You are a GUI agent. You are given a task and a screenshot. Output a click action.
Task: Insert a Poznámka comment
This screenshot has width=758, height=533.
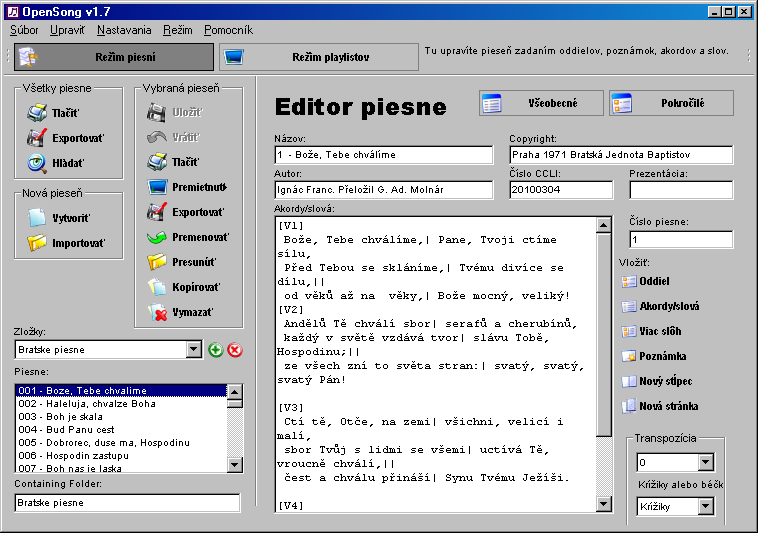(x=654, y=357)
